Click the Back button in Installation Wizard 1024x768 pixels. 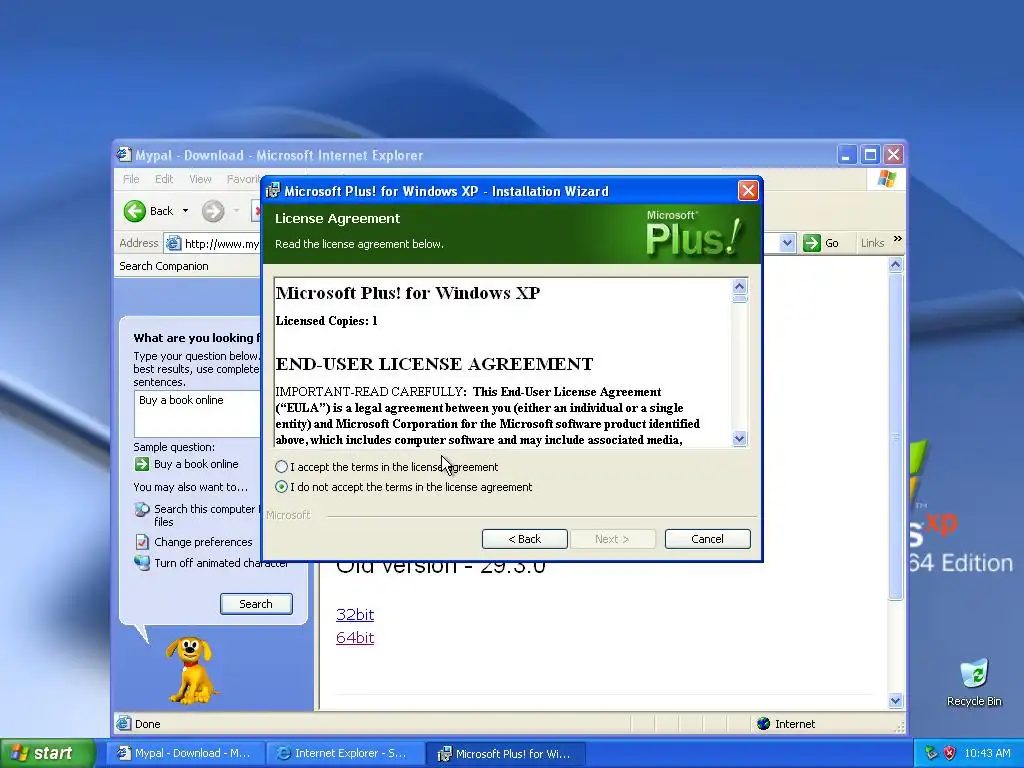524,539
